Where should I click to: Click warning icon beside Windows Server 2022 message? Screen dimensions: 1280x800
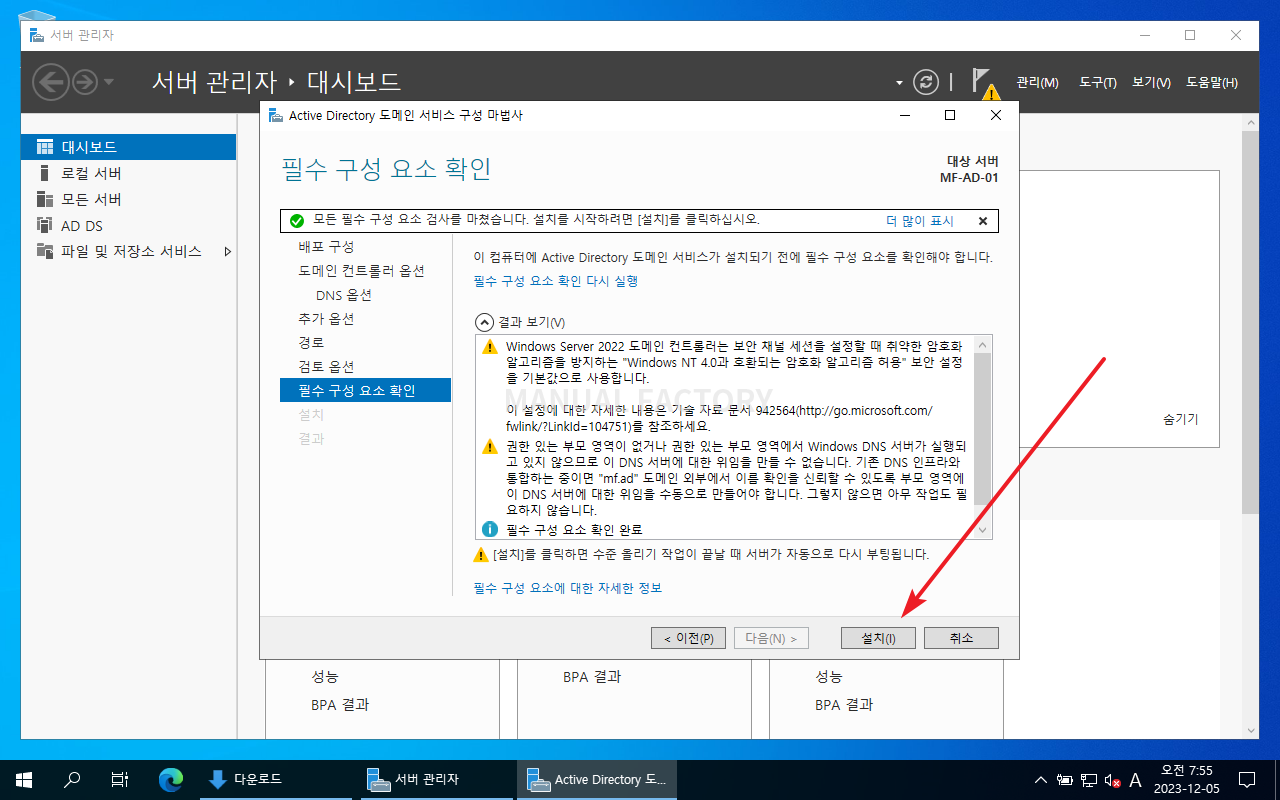pyautogui.click(x=490, y=347)
